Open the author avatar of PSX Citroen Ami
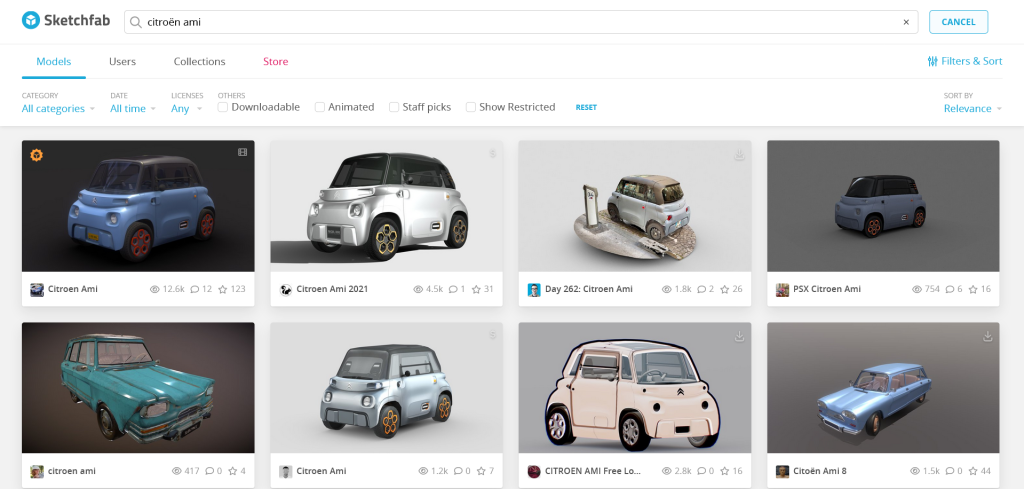This screenshot has height=489, width=1024. (x=782, y=290)
